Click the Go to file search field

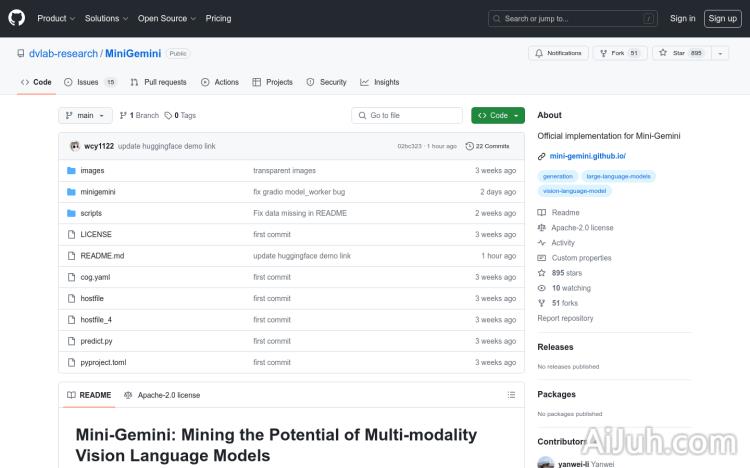[x=407, y=115]
